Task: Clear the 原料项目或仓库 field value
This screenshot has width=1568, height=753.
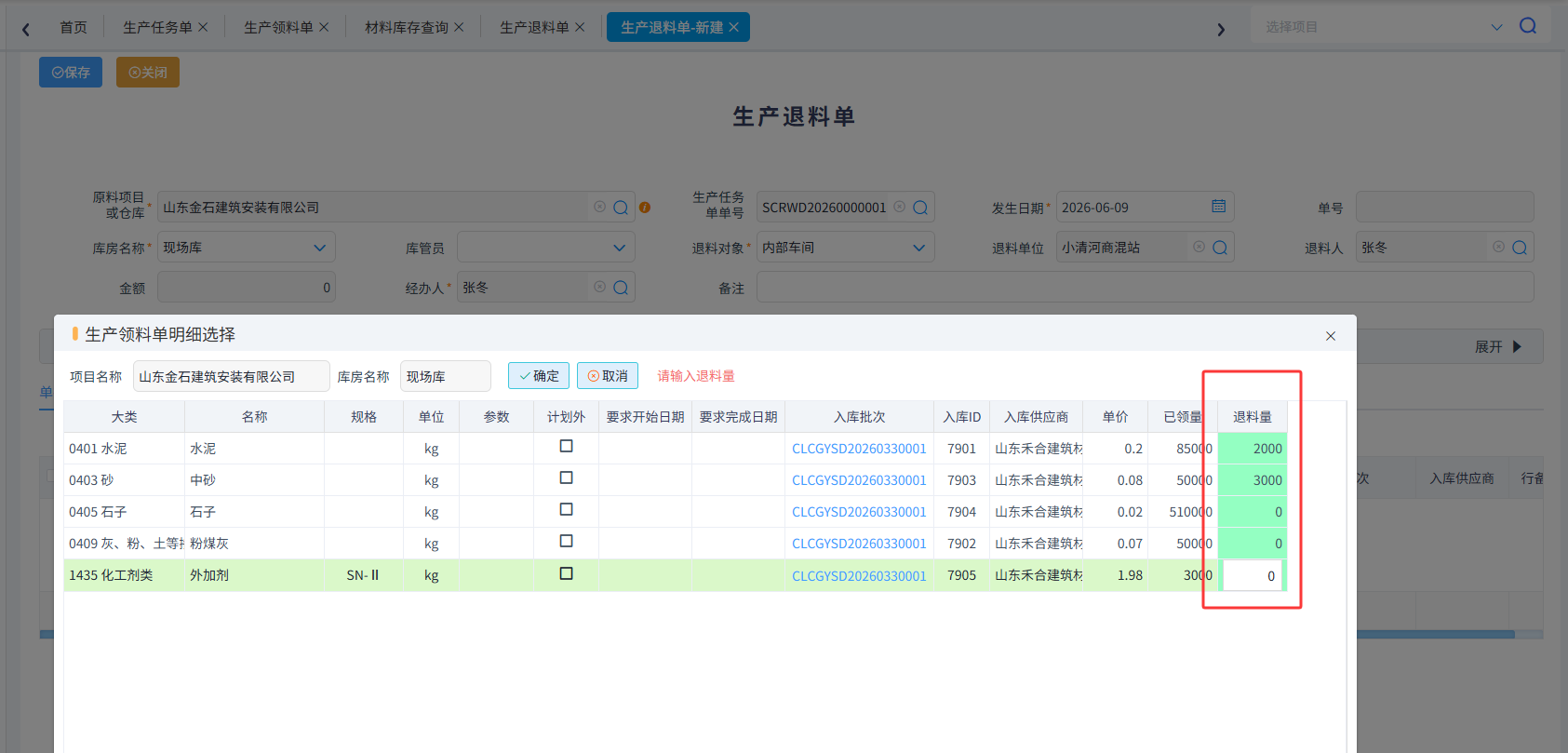Action: tap(599, 207)
